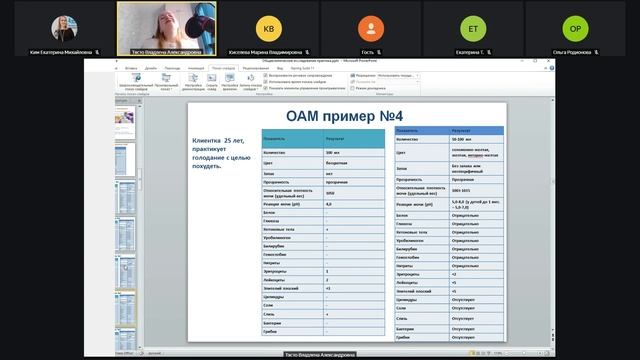This screenshot has width=640, height=360.
Task: Click the Hide Slide button
Action: point(212,82)
